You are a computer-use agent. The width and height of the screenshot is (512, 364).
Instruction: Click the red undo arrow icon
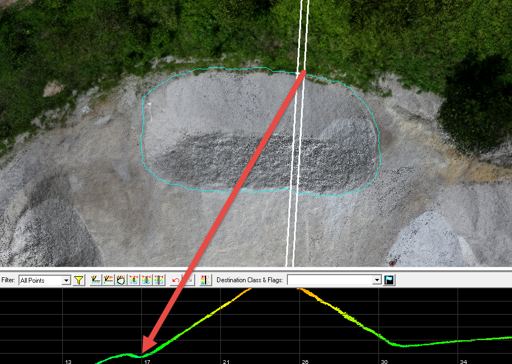[x=175, y=280]
